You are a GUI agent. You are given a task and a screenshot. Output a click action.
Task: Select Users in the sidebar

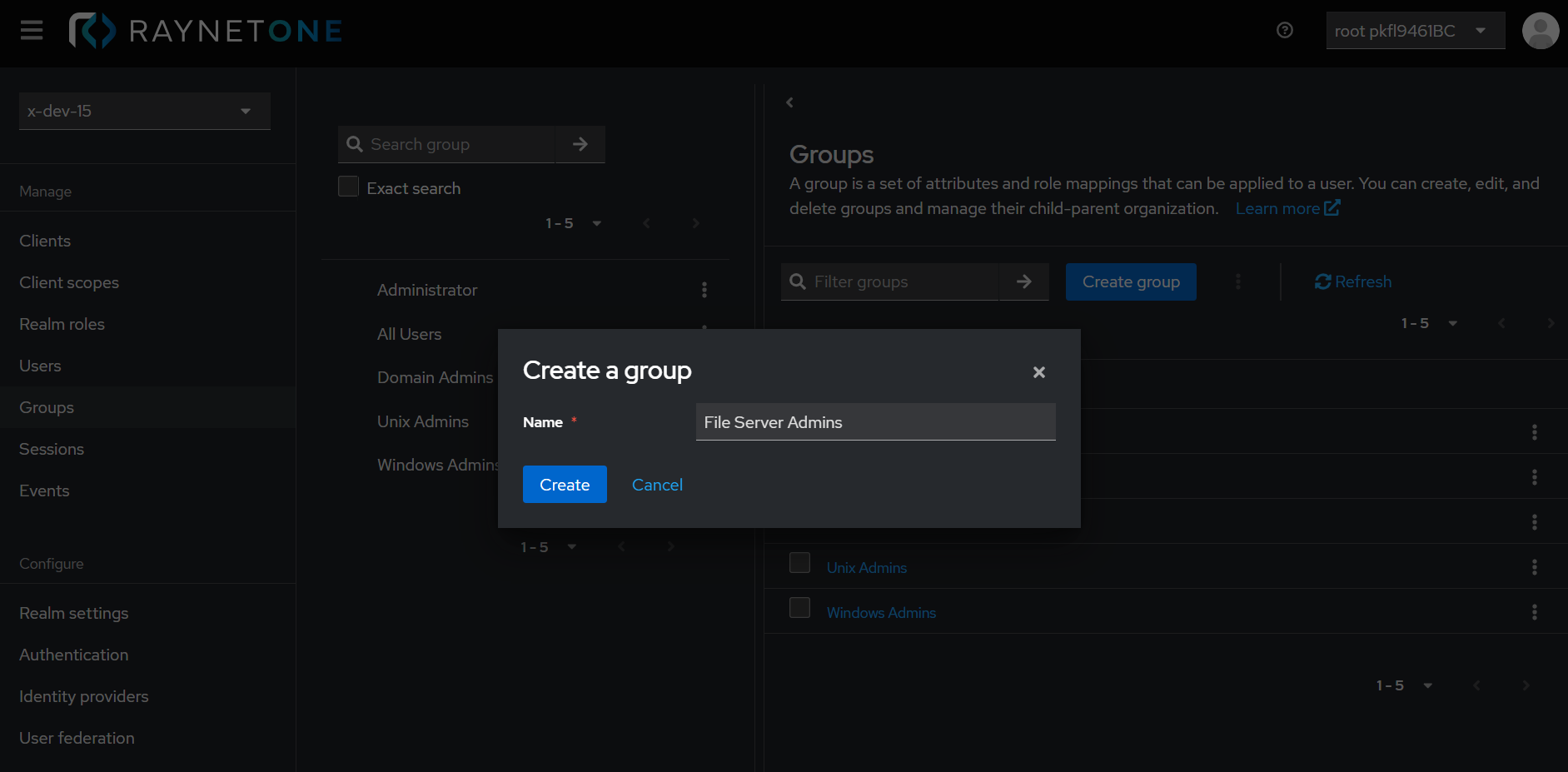(40, 366)
